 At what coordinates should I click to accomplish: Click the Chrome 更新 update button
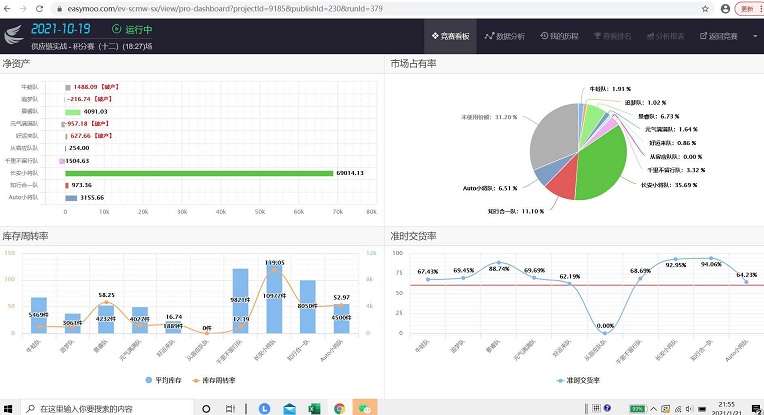pyautogui.click(x=747, y=8)
